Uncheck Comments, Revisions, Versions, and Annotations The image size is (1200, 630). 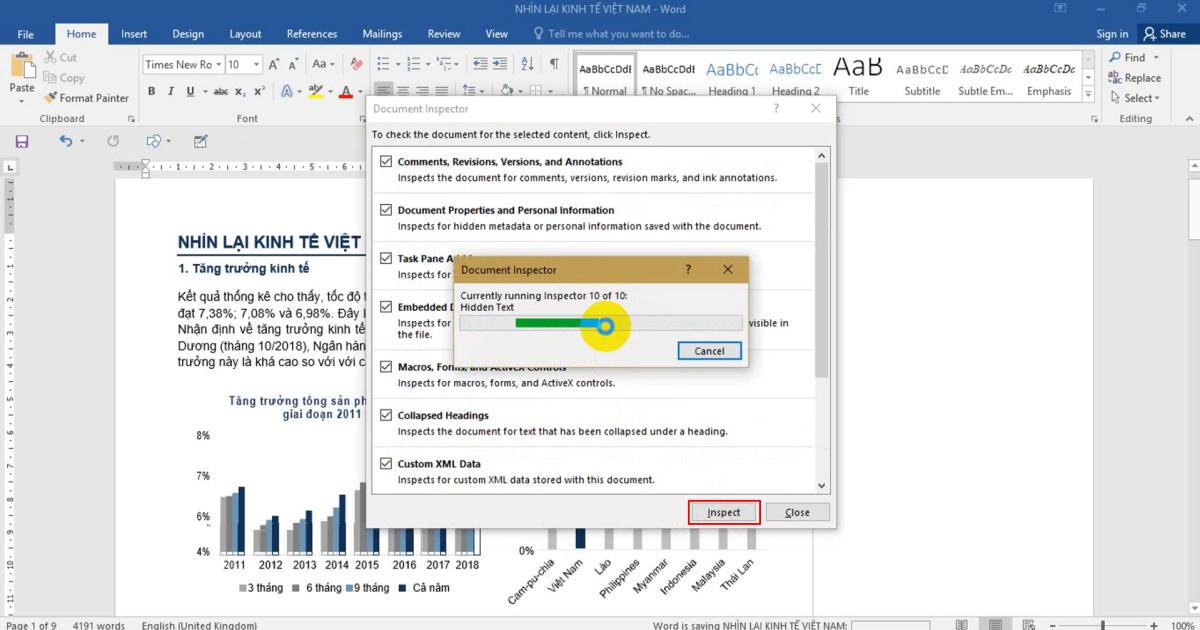click(386, 161)
